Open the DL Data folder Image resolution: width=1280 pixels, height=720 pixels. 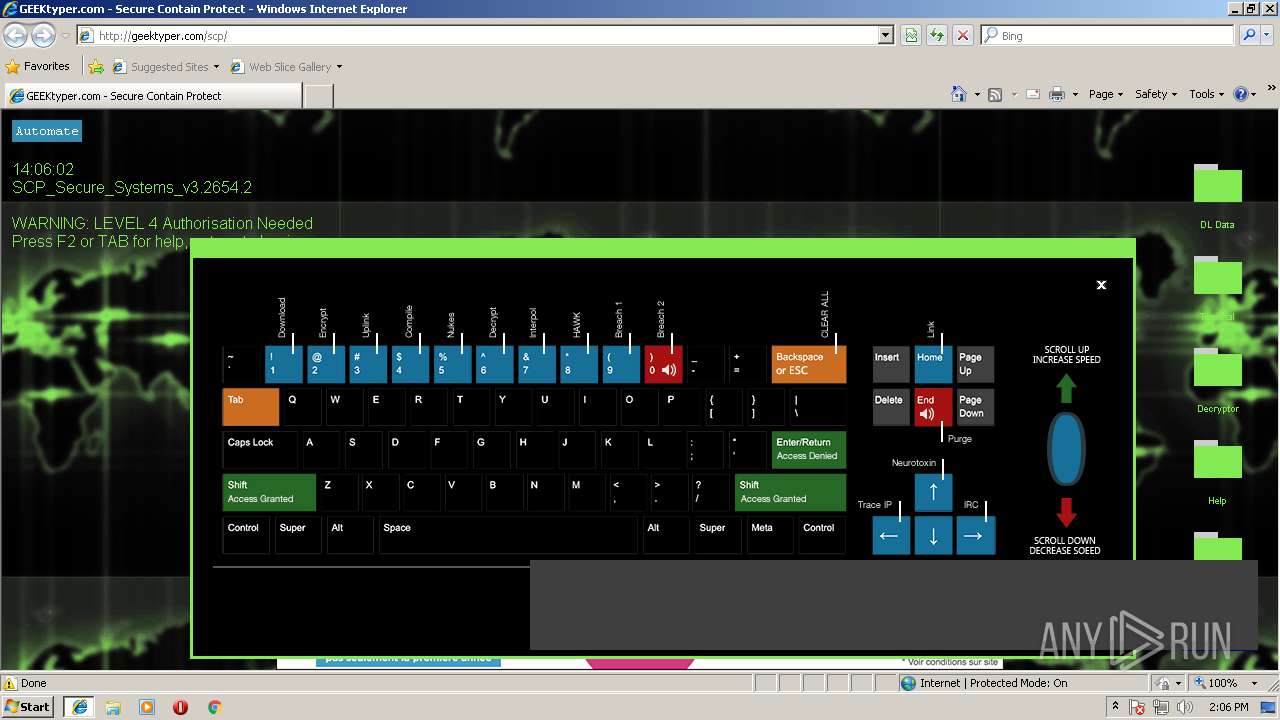[x=1217, y=196]
